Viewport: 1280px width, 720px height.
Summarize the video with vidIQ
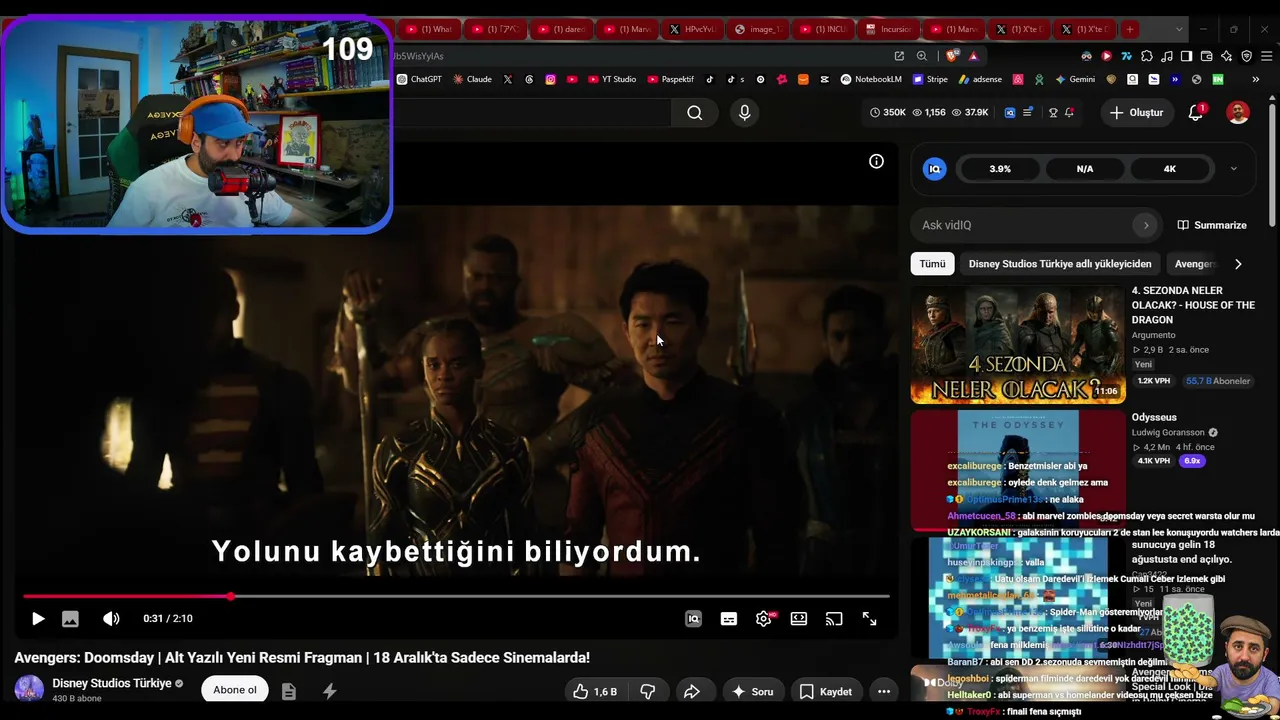point(1212,225)
